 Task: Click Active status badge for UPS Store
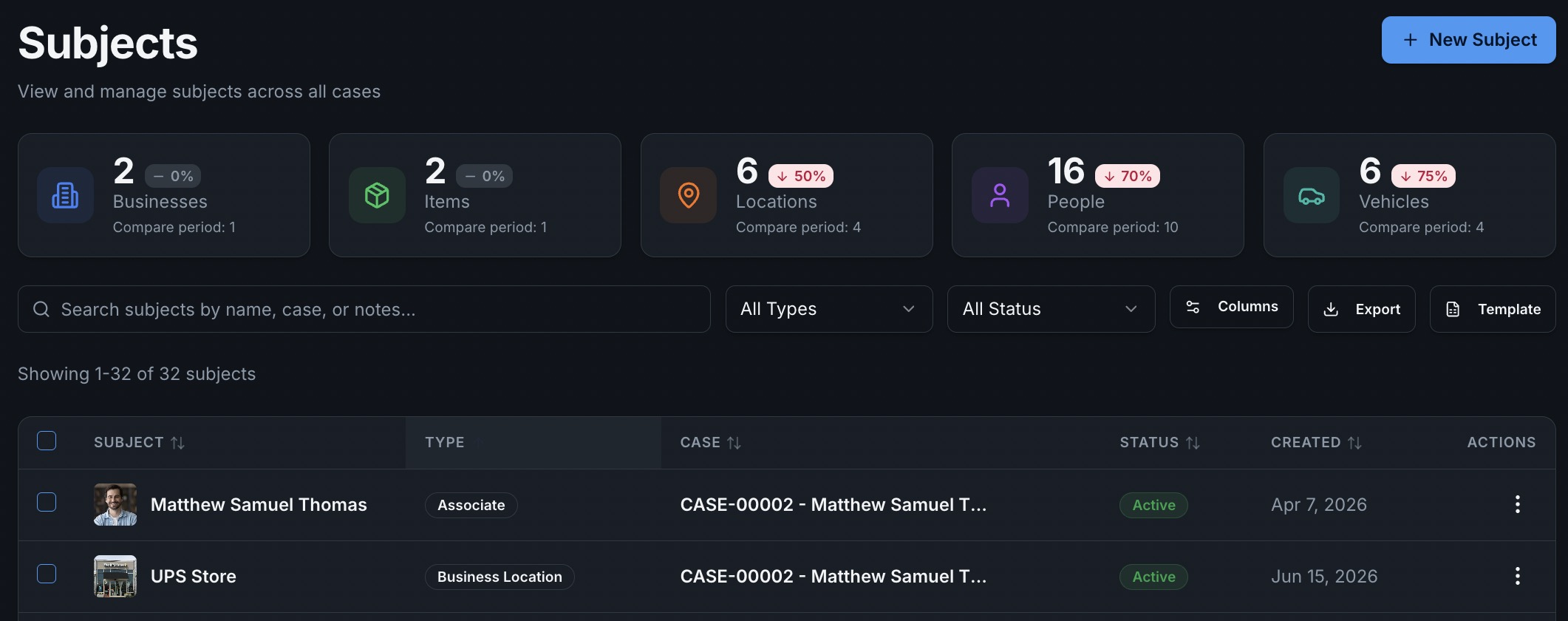1153,577
